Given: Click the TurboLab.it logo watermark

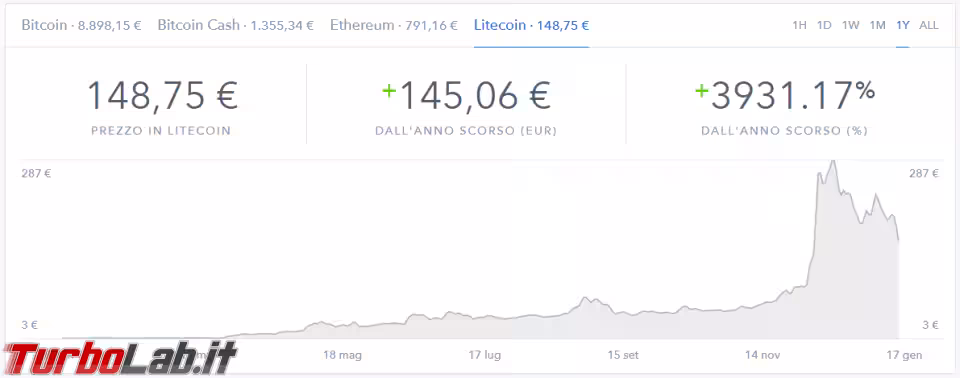Looking at the screenshot, I should (x=119, y=359).
